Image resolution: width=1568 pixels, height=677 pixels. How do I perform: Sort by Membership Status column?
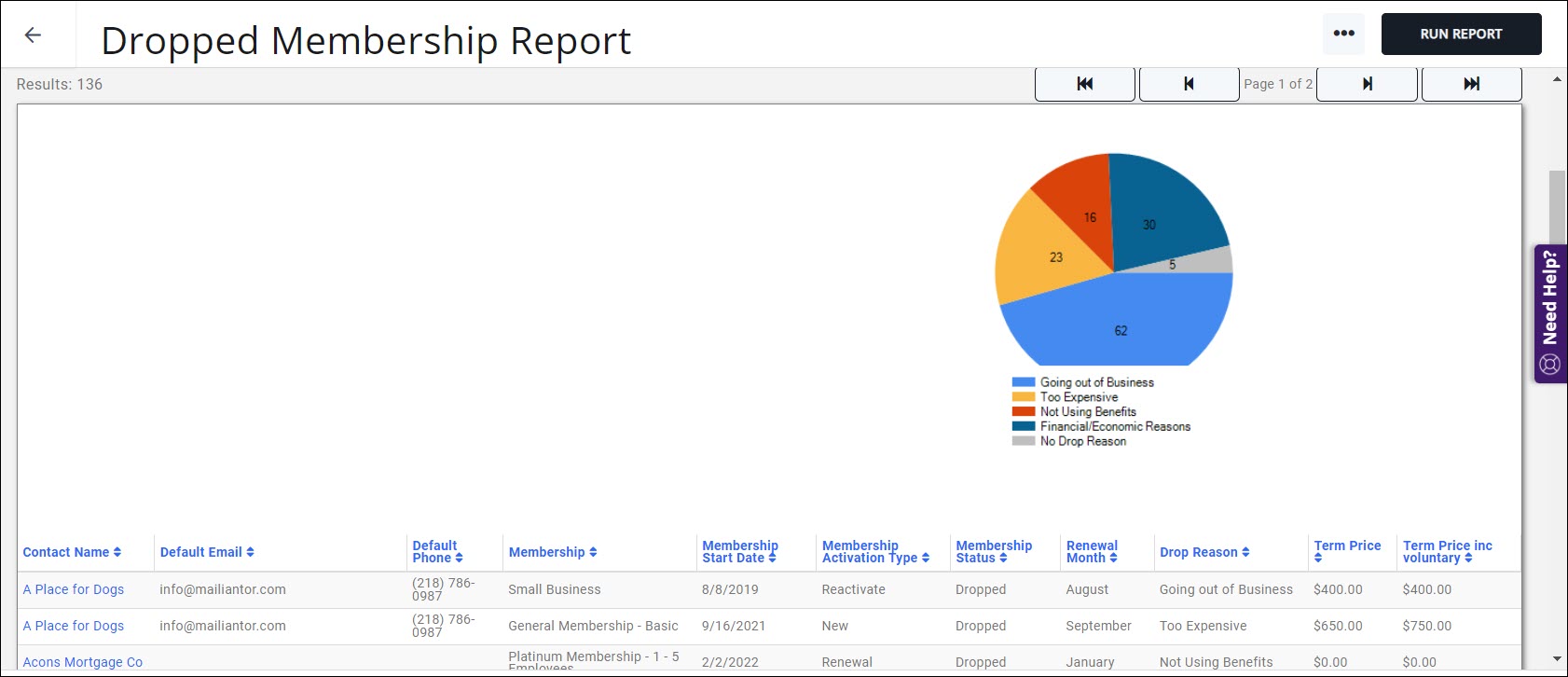[x=993, y=551]
